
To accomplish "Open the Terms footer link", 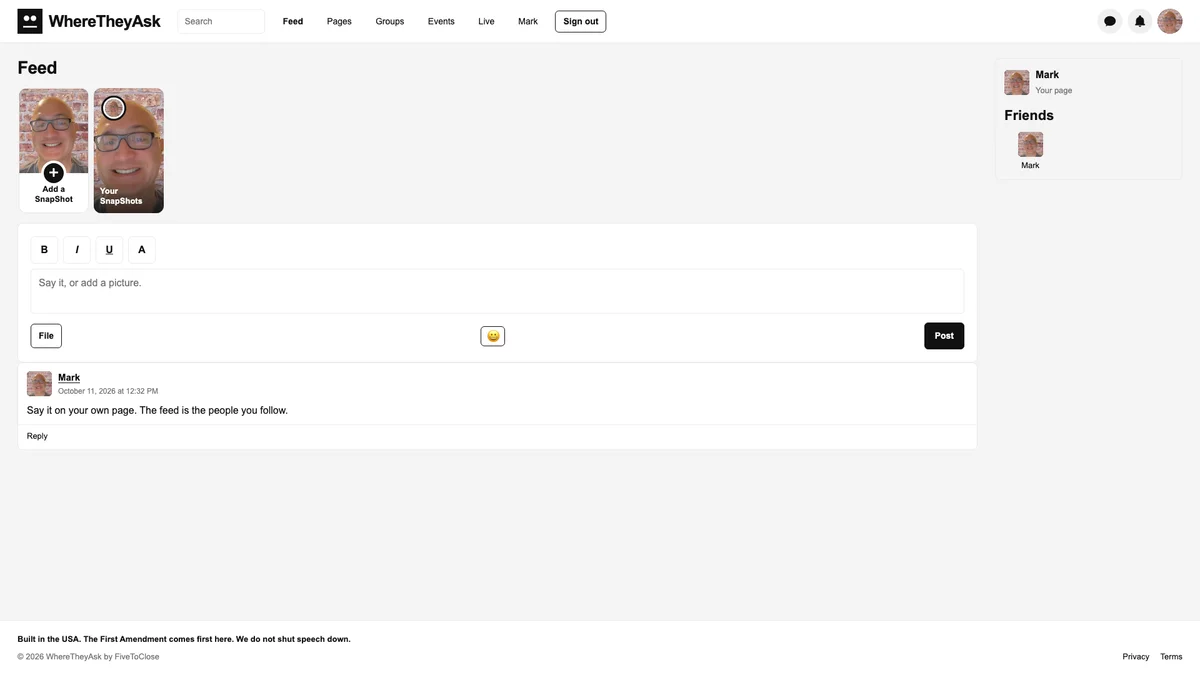I will click(1171, 657).
